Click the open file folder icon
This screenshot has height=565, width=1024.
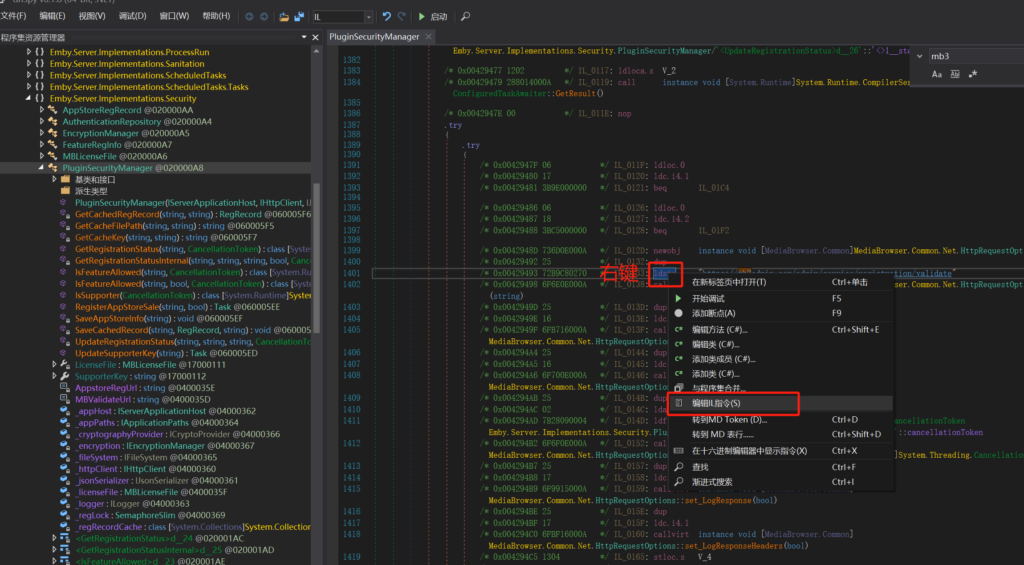(284, 17)
